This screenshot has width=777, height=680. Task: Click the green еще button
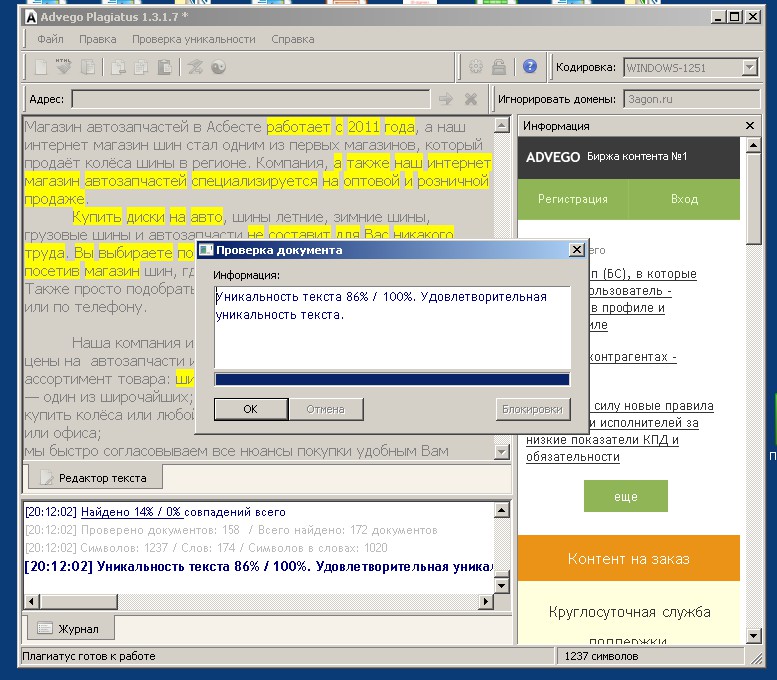[626, 496]
